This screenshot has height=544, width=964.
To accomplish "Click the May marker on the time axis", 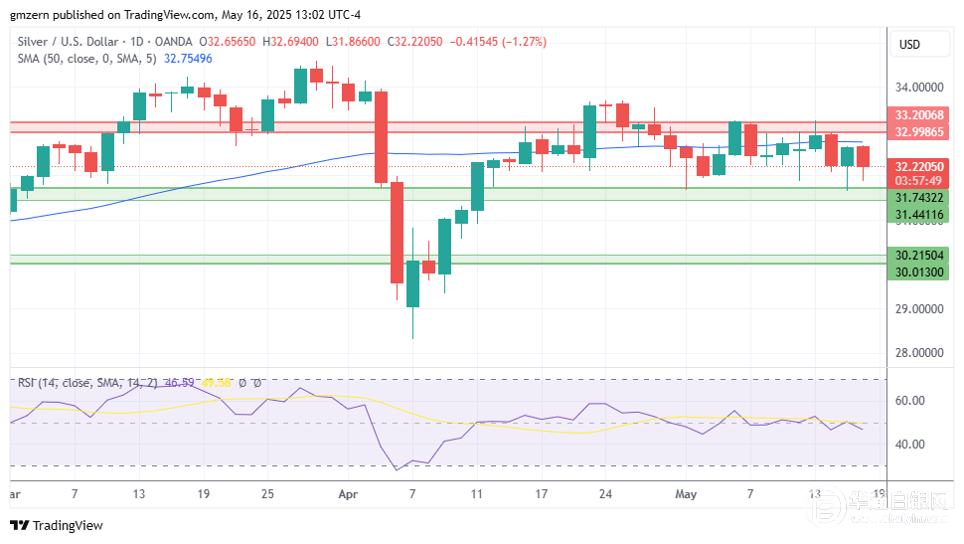I will point(685,494).
